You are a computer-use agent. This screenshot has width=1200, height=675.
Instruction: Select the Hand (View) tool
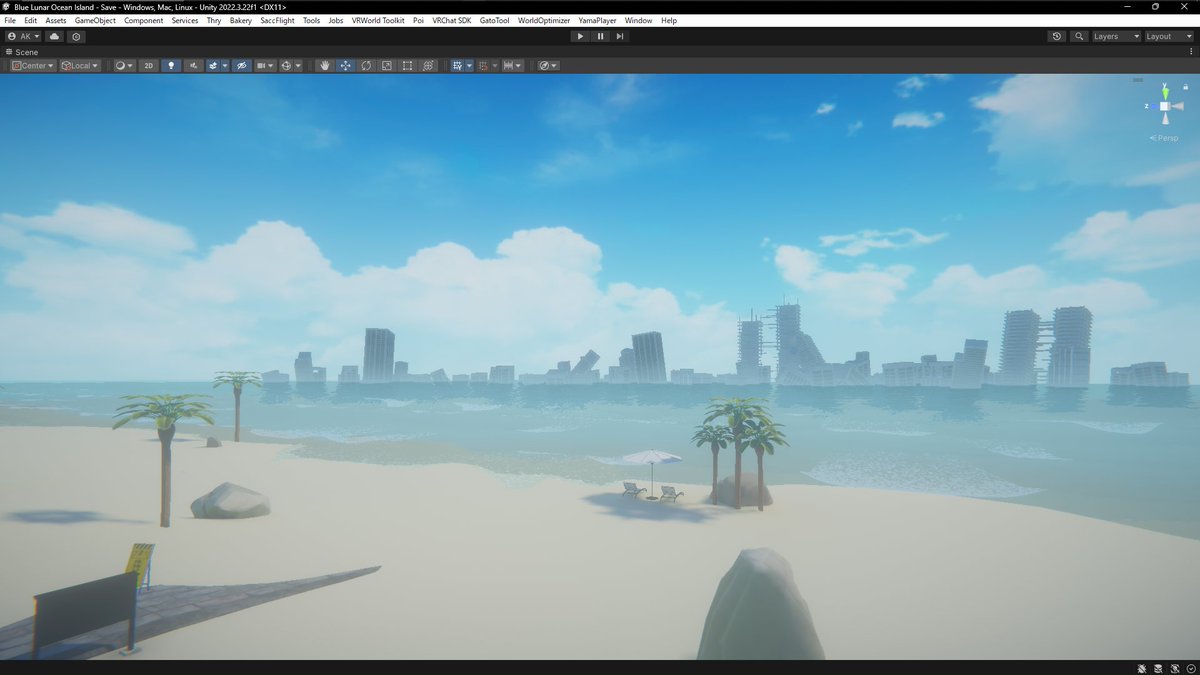tap(324, 66)
